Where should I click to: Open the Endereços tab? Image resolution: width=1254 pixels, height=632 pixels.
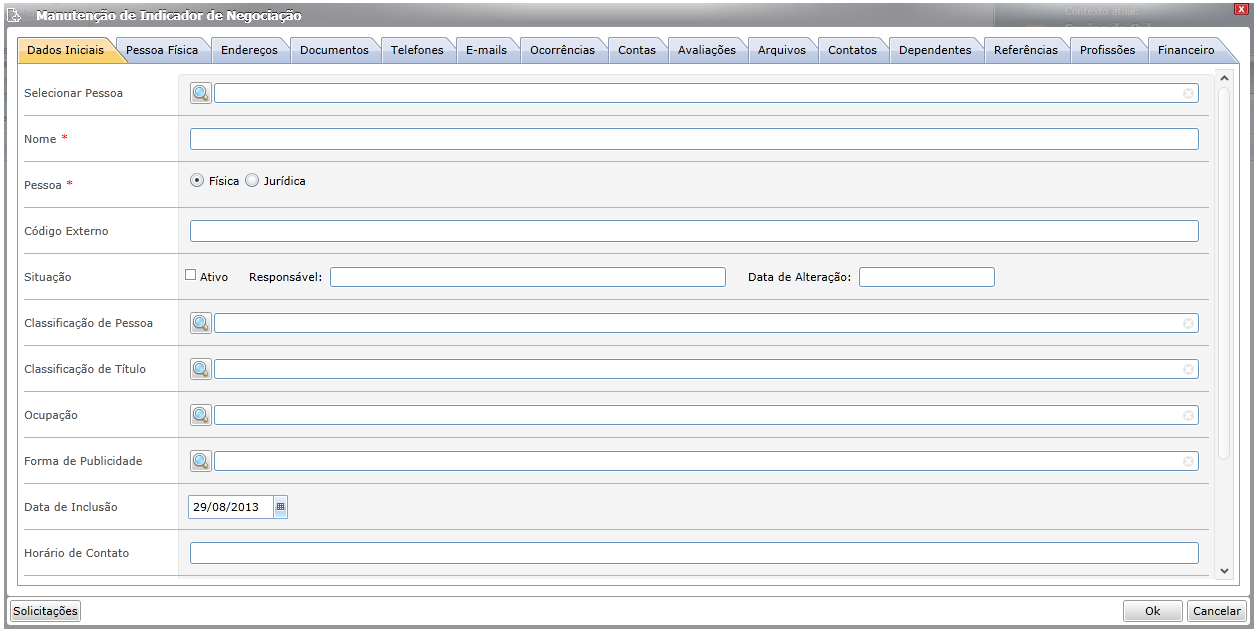pyautogui.click(x=249, y=50)
